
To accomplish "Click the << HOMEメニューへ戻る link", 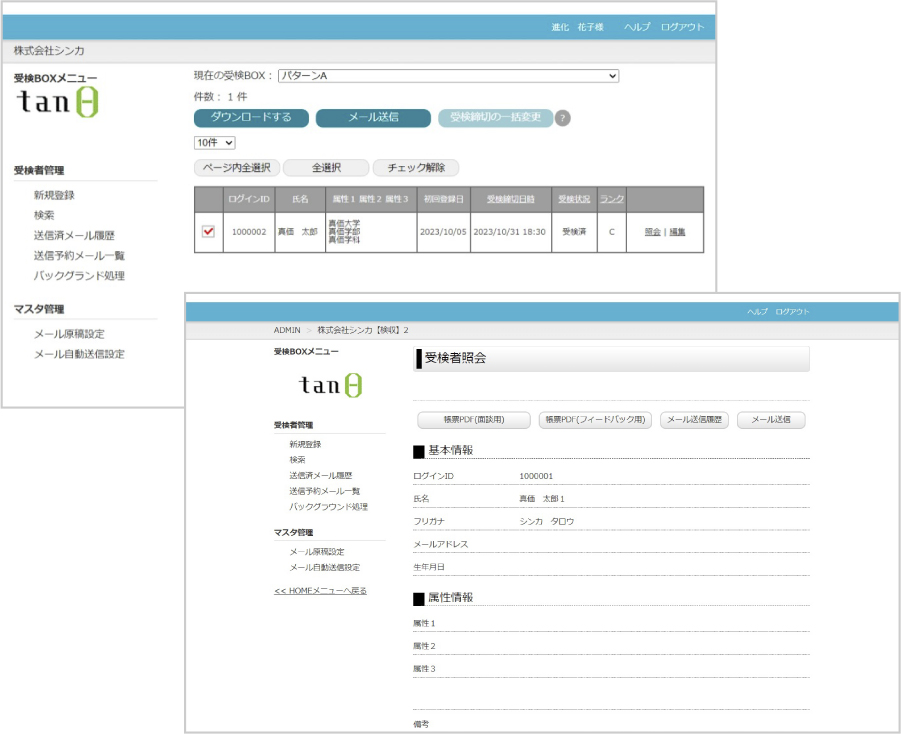I will point(320,590).
